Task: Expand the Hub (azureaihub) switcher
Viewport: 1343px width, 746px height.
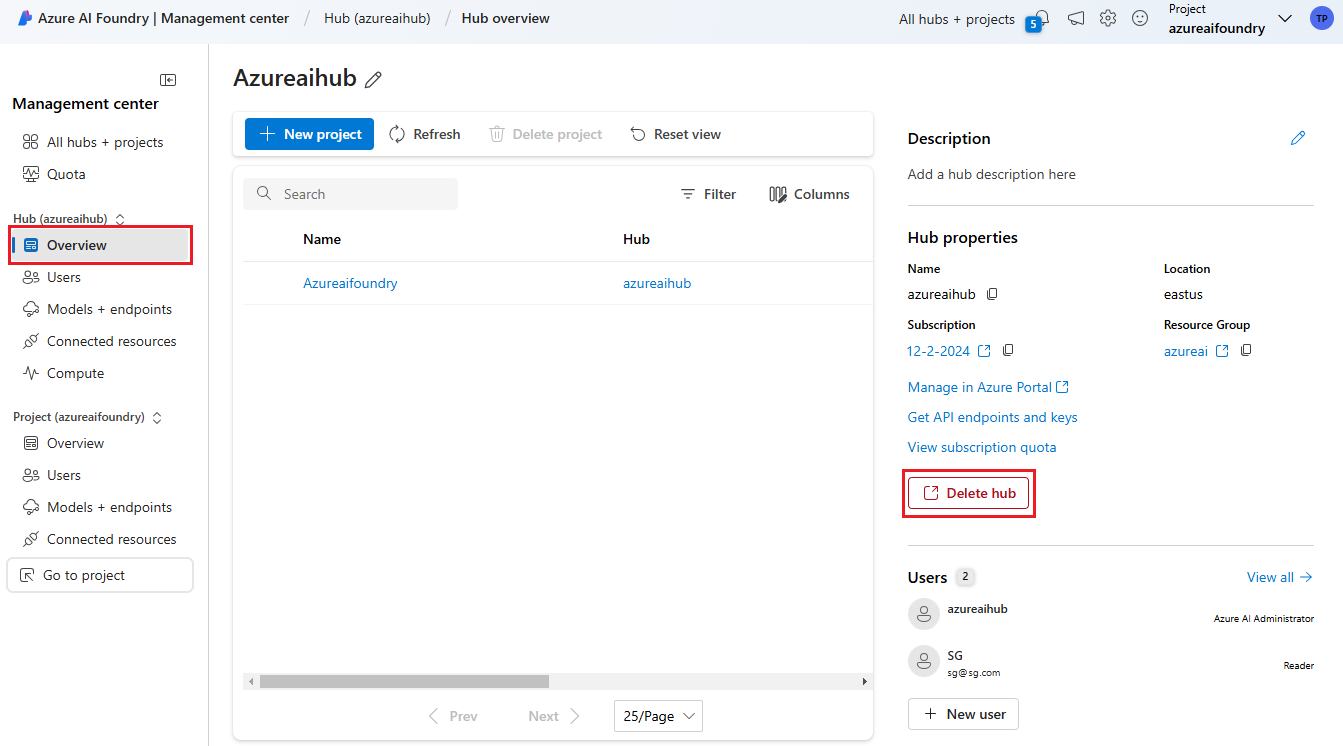Action: pyautogui.click(x=120, y=219)
